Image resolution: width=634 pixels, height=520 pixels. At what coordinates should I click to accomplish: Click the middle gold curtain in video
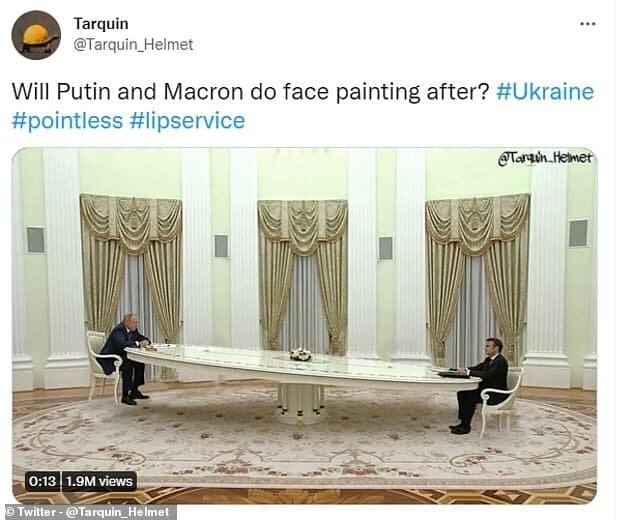tap(302, 277)
